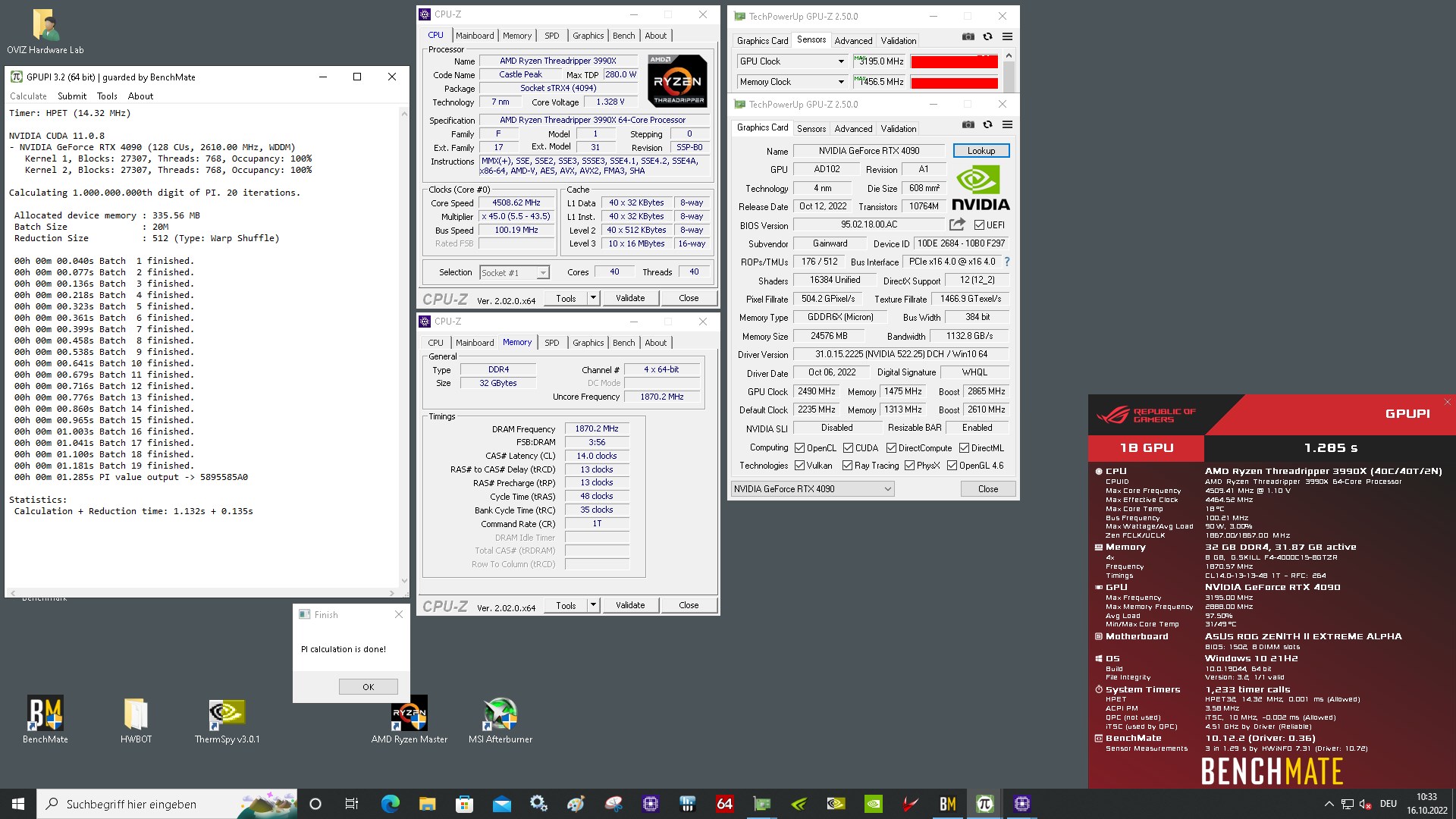The image size is (1456, 819).
Task: Open File Explorer from the taskbar
Action: coord(427,804)
